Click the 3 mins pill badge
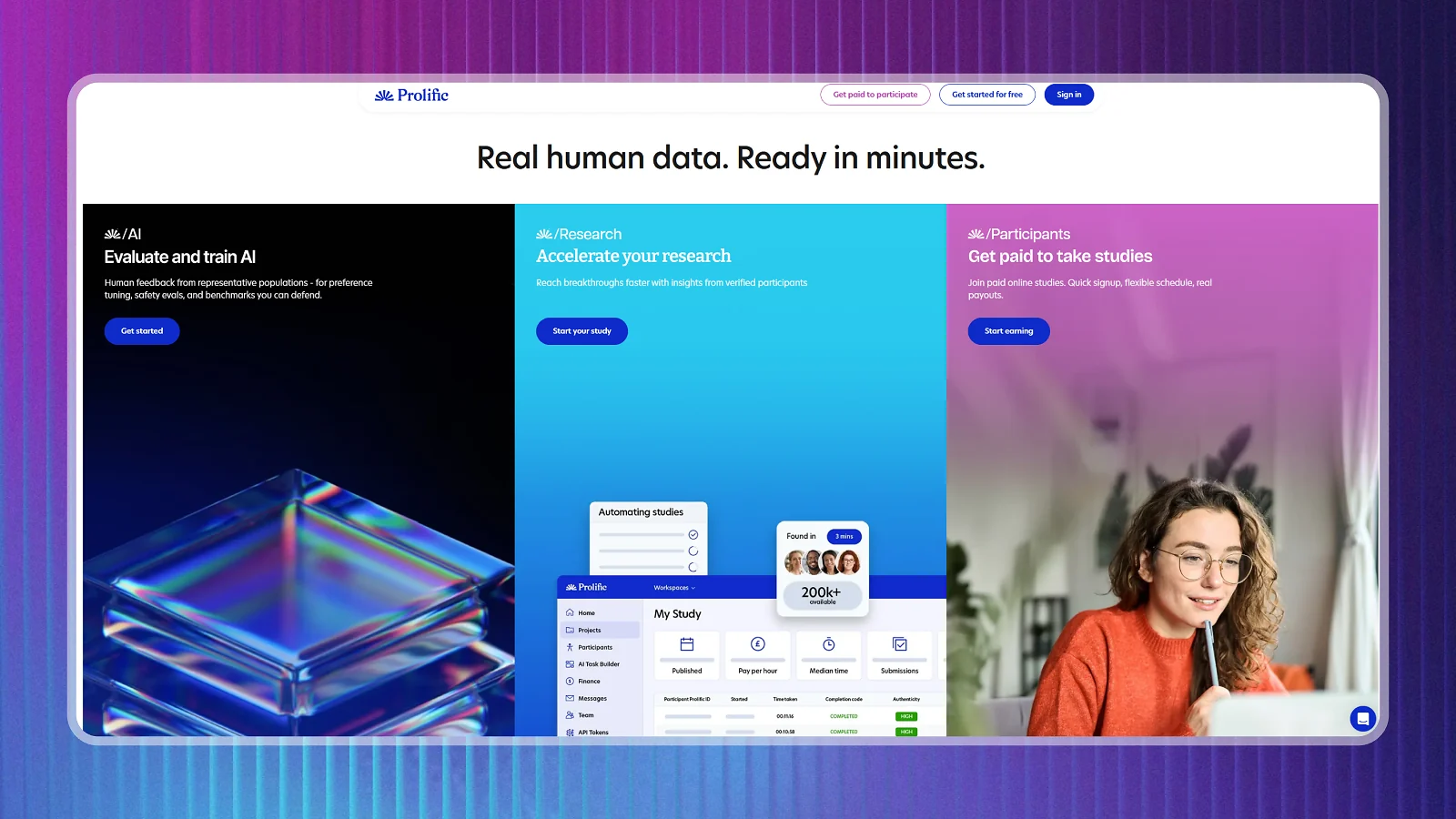The image size is (1456, 819). tap(844, 536)
